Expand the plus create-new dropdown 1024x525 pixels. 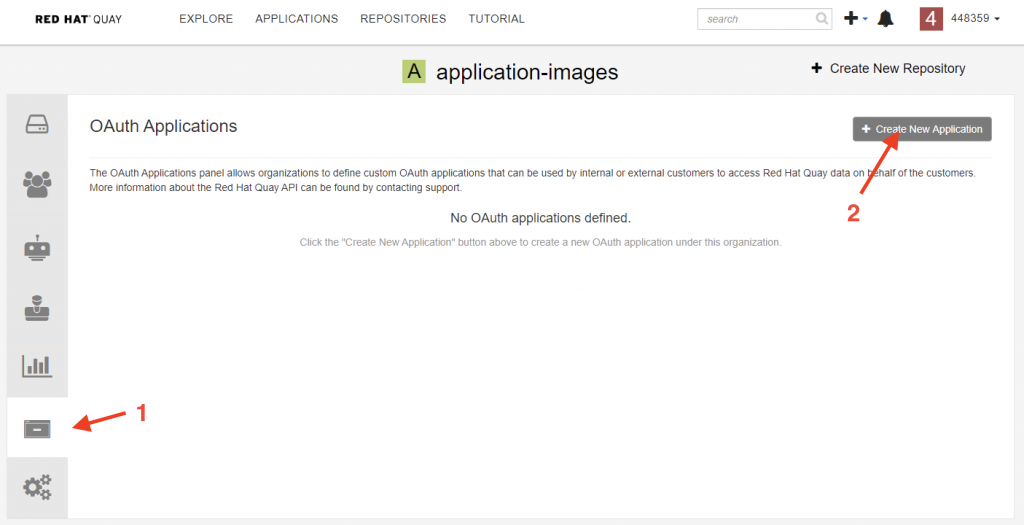pos(856,19)
